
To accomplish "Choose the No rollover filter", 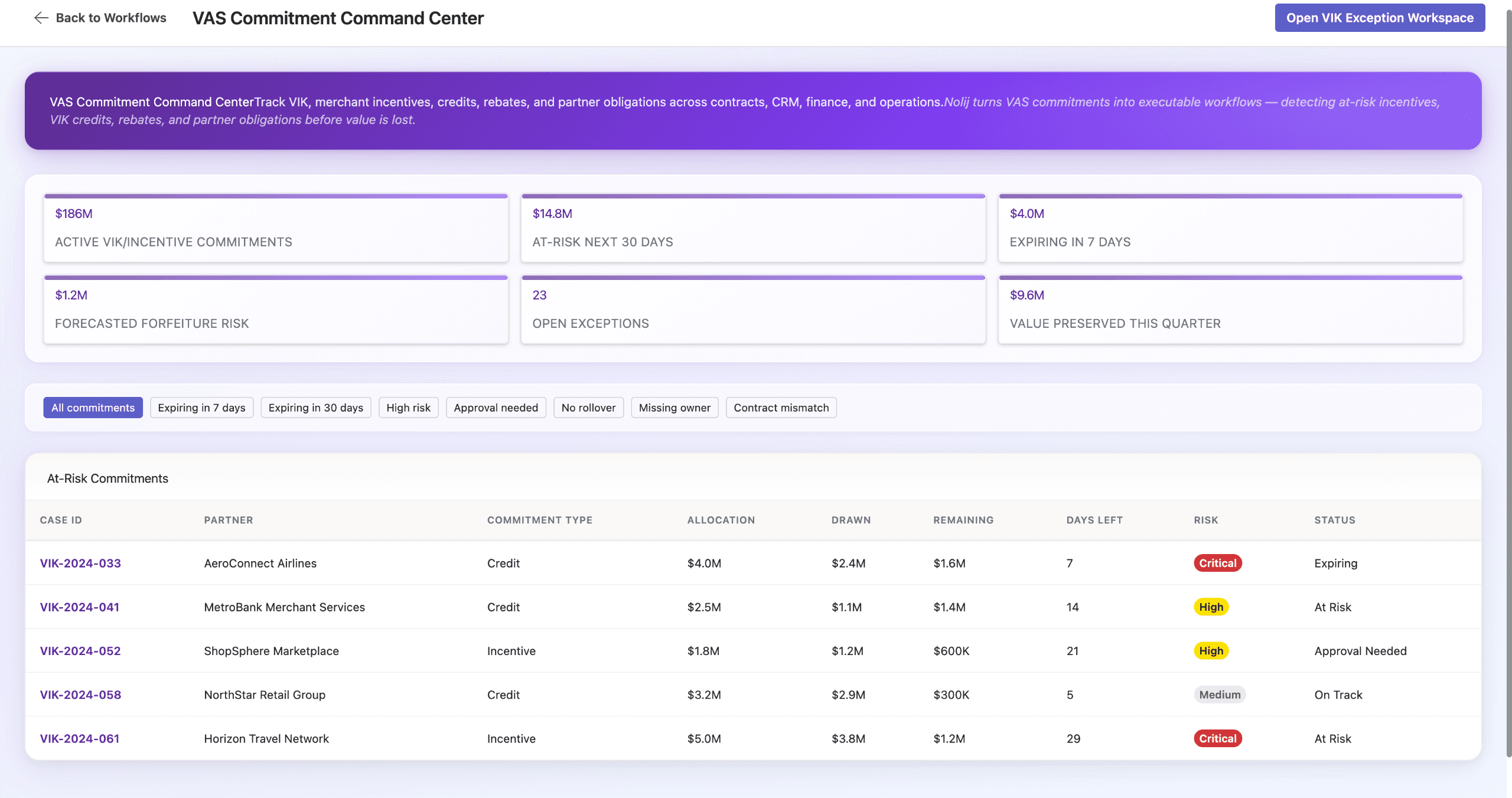I will 588,408.
